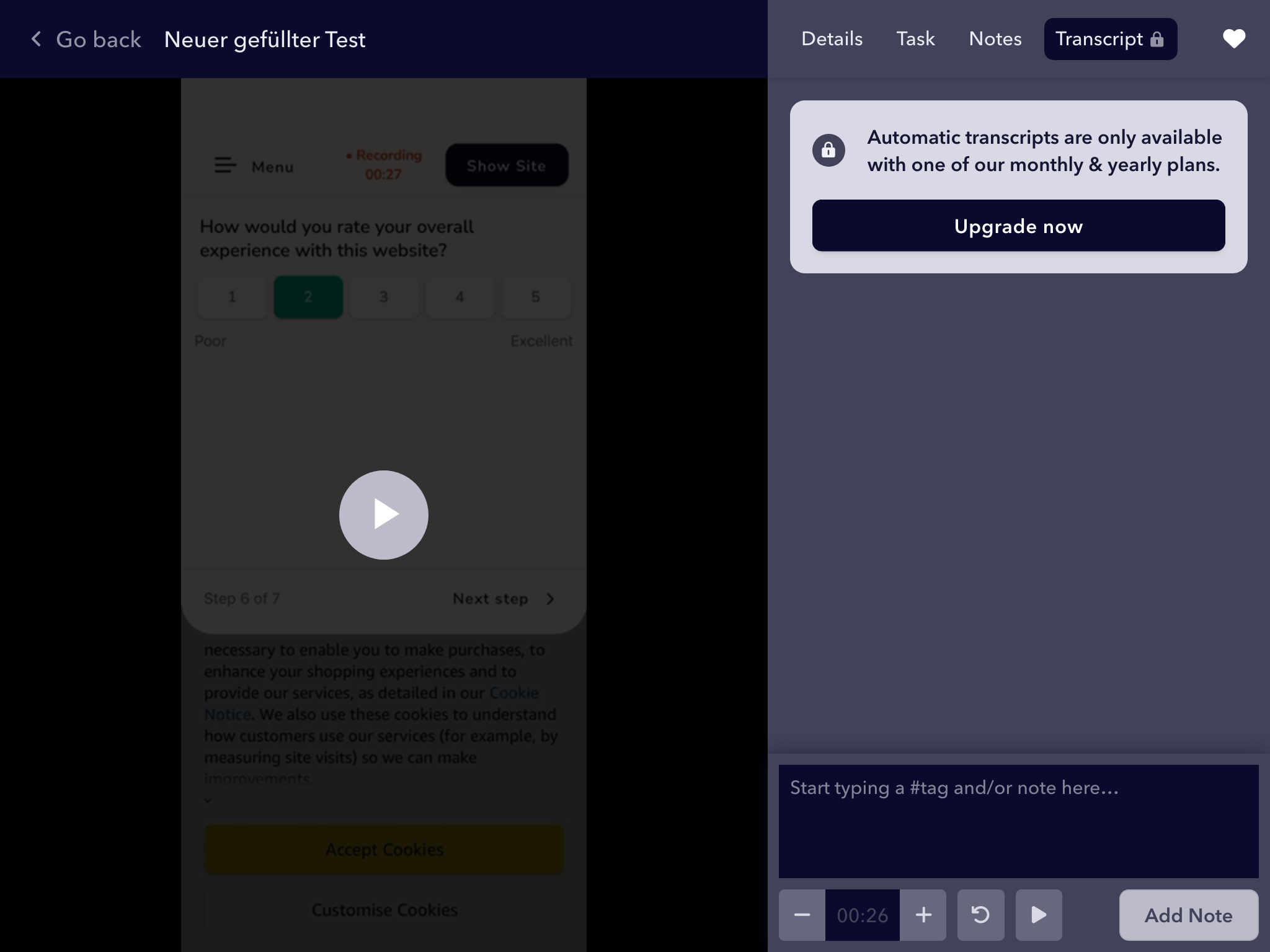The image size is (1270, 952).
Task: Click the Add Note button
Action: tap(1188, 915)
